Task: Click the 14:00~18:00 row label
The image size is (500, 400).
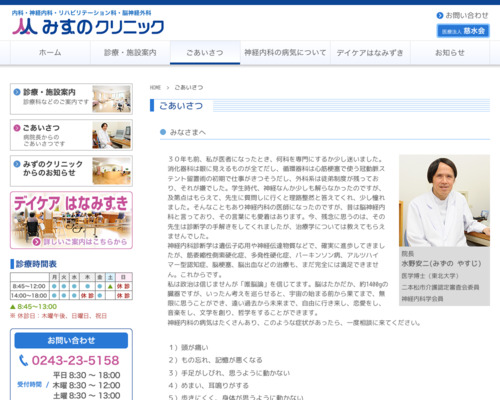Action: coord(29,296)
